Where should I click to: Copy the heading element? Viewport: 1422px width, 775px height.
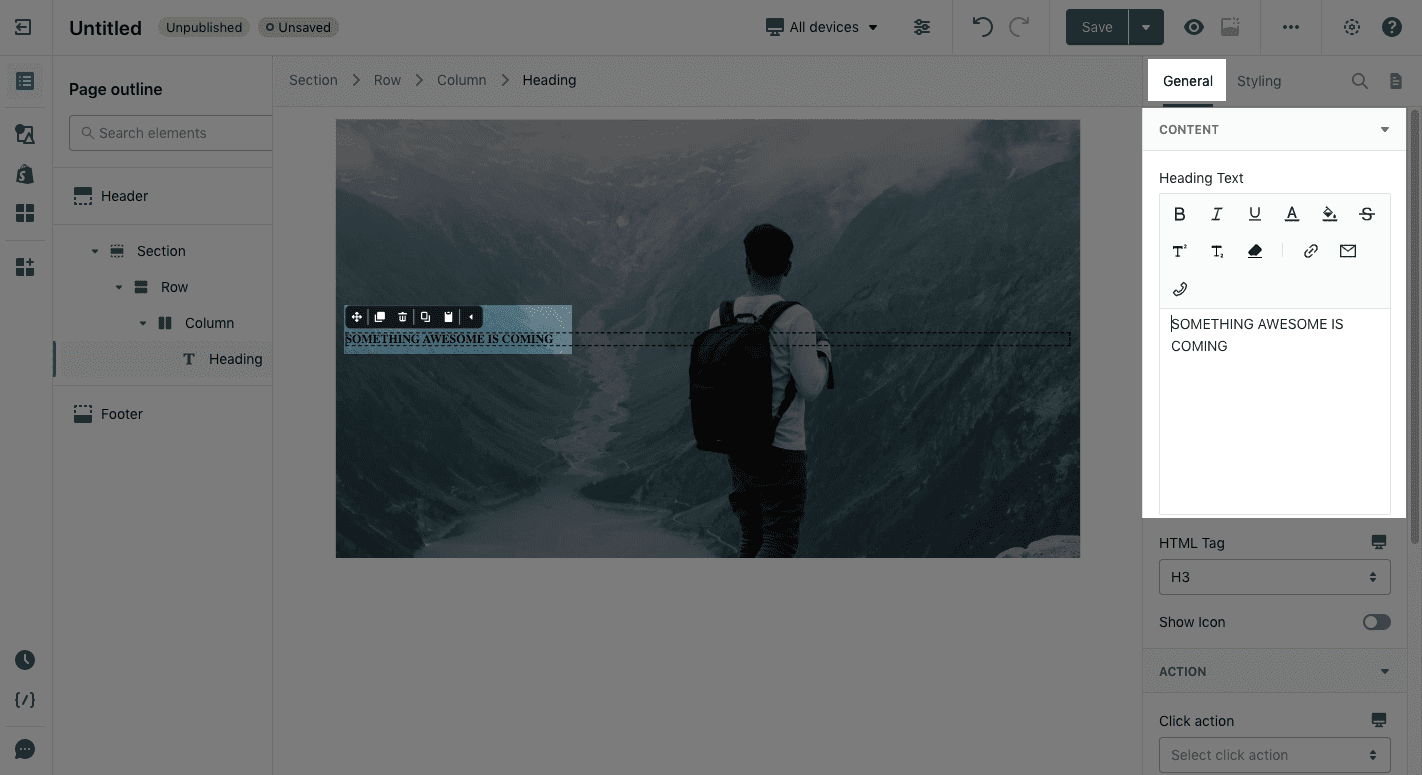coord(425,317)
